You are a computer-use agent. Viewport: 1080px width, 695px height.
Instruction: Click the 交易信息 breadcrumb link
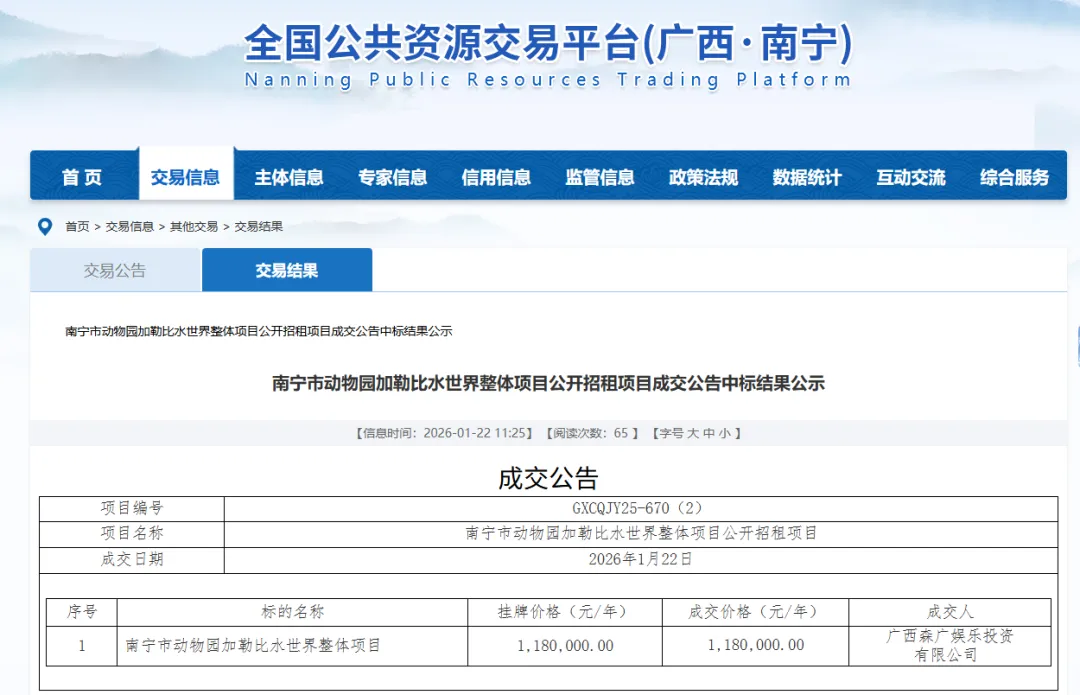coord(129,227)
